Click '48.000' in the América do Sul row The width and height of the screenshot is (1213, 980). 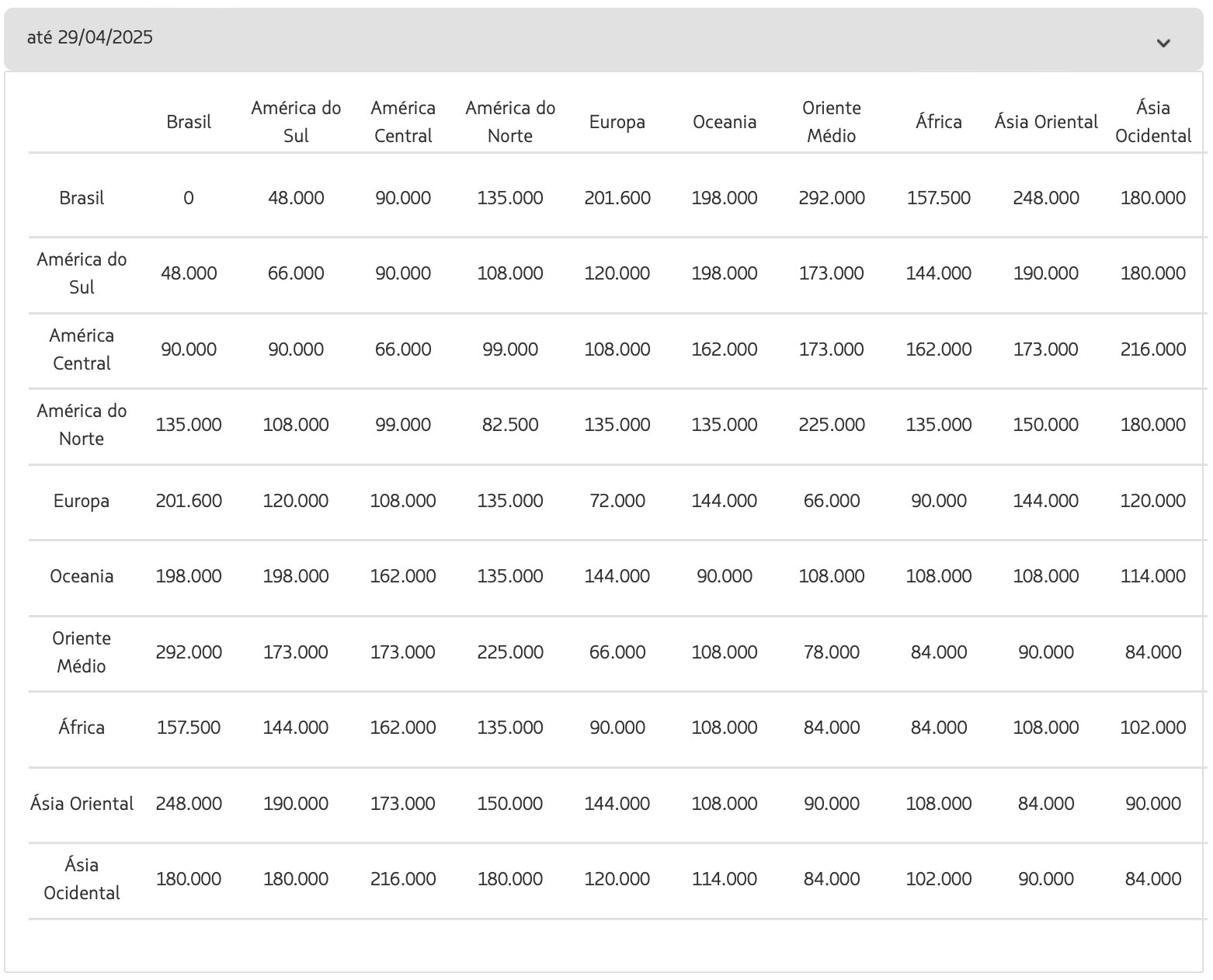[189, 273]
